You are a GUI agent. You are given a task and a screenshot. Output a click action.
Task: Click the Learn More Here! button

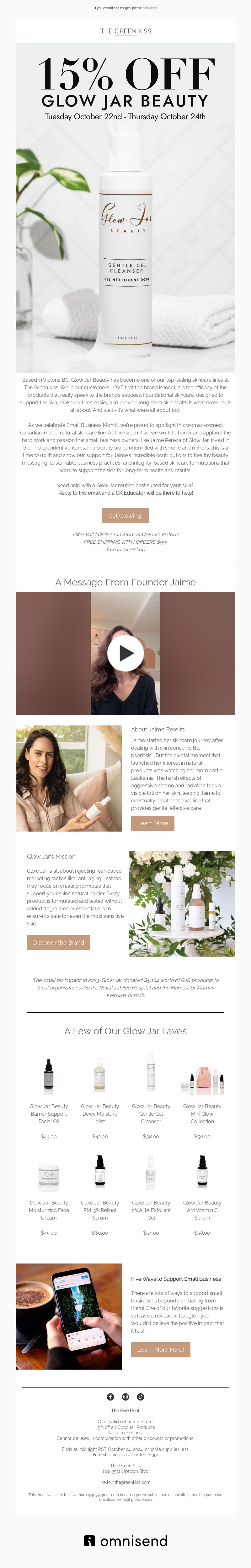click(160, 1350)
